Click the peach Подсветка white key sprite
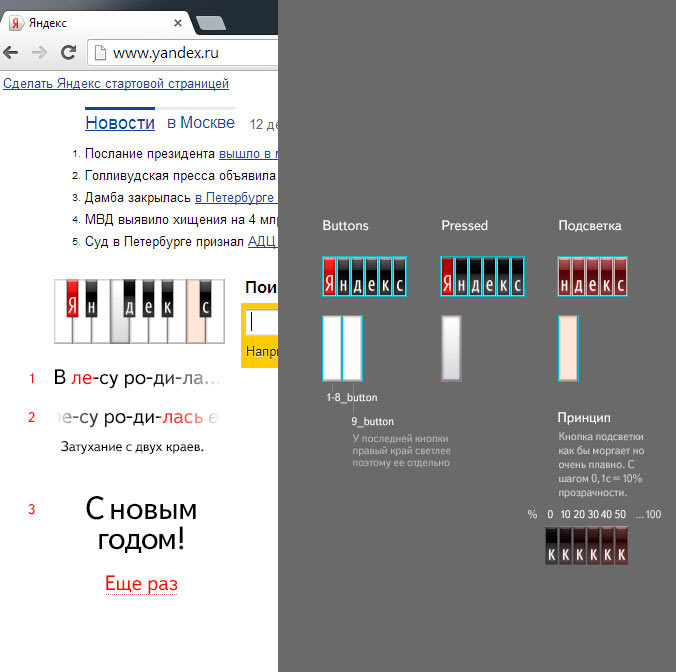 568,348
